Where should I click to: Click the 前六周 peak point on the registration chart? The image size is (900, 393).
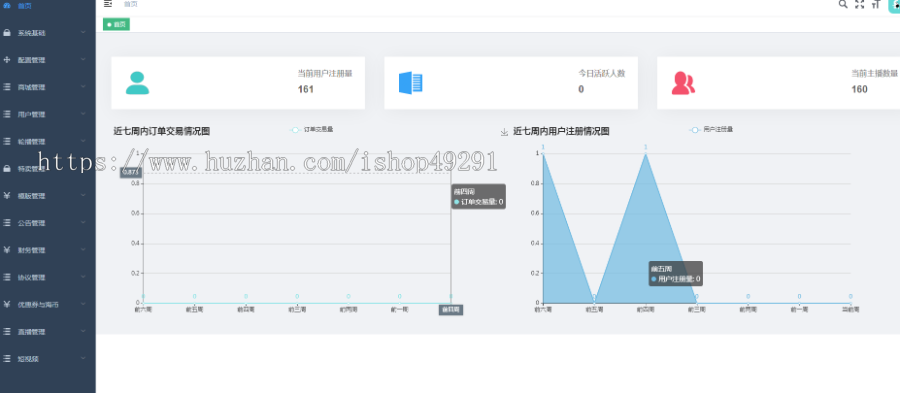click(x=543, y=154)
